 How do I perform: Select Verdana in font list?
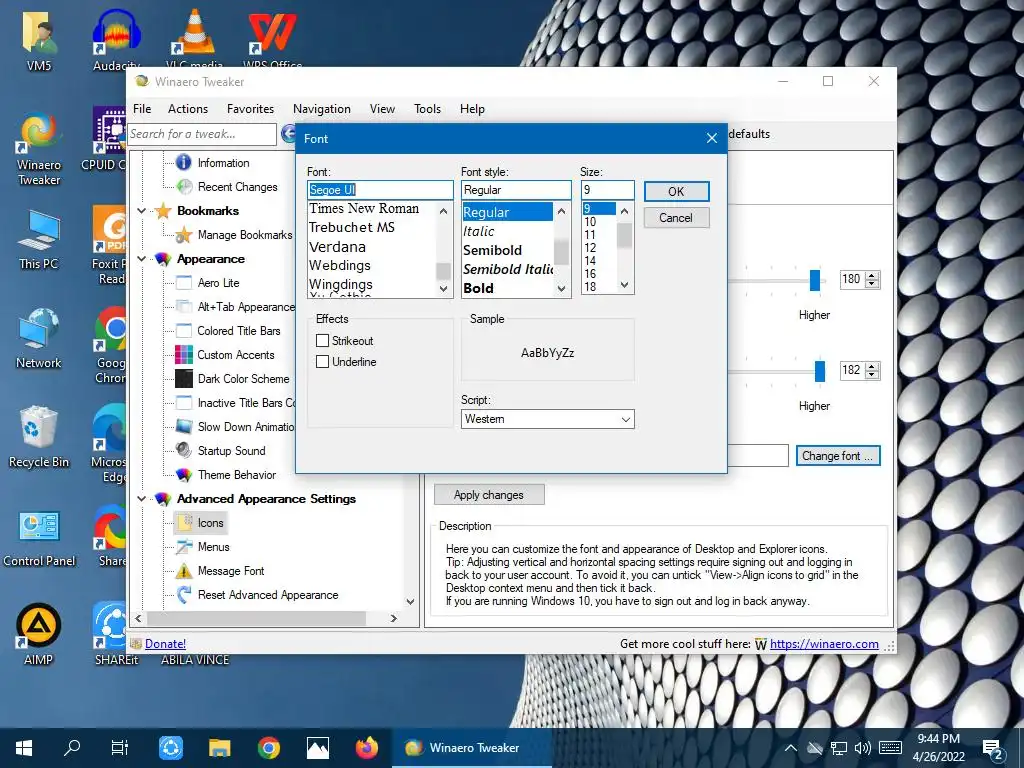pyautogui.click(x=337, y=247)
